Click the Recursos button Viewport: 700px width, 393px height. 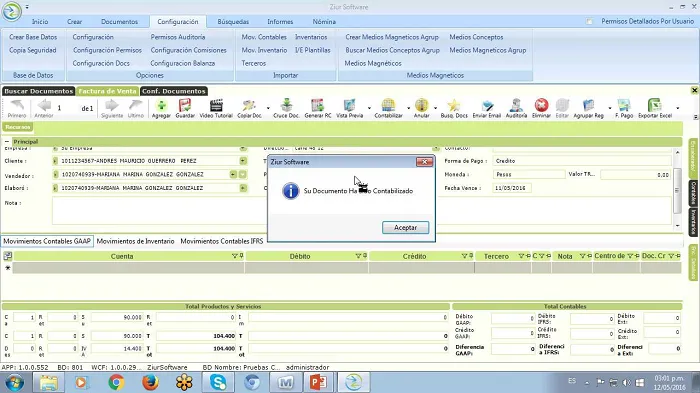click(x=18, y=127)
